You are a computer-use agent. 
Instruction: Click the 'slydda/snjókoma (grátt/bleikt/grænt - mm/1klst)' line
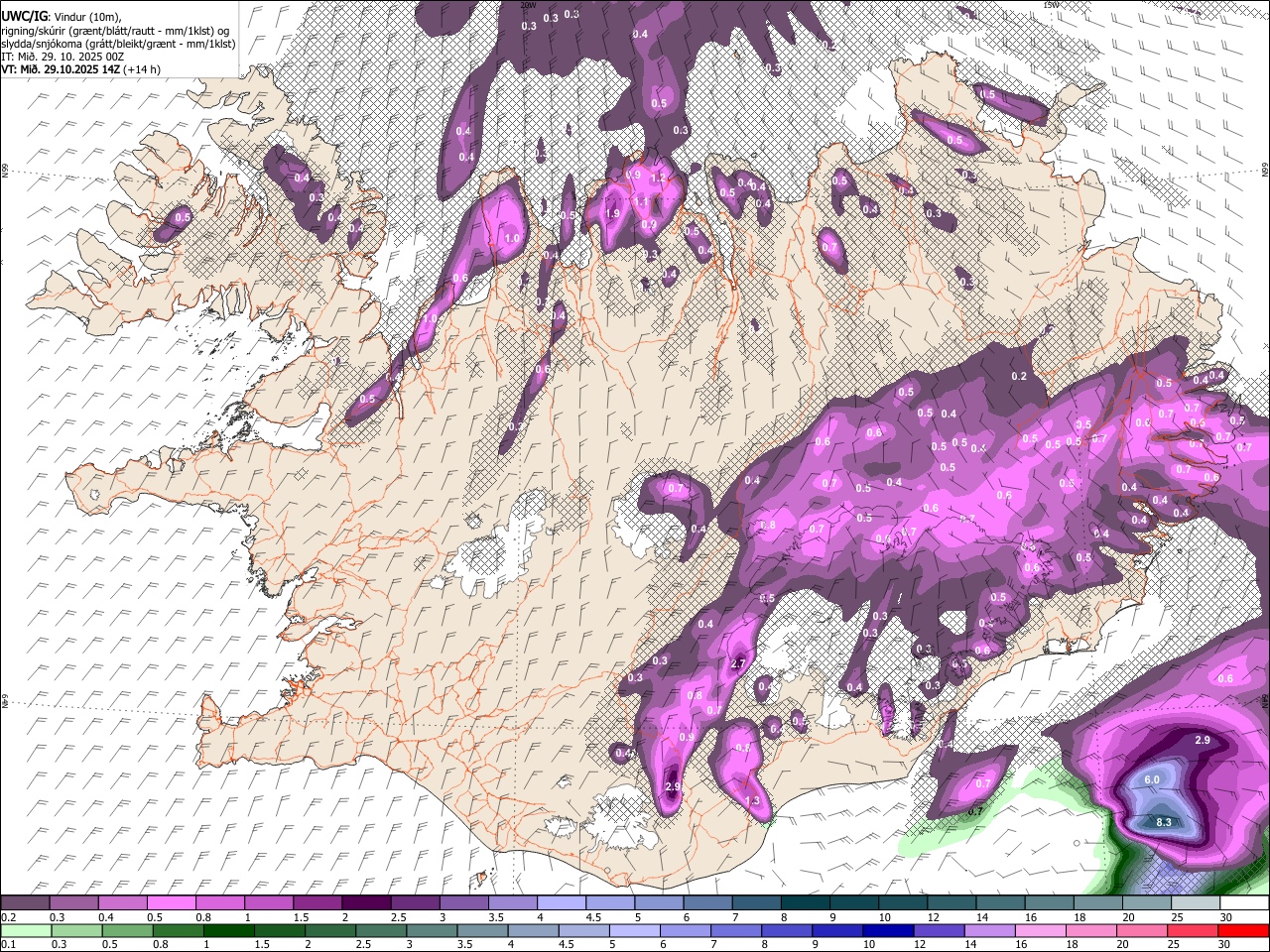(118, 43)
